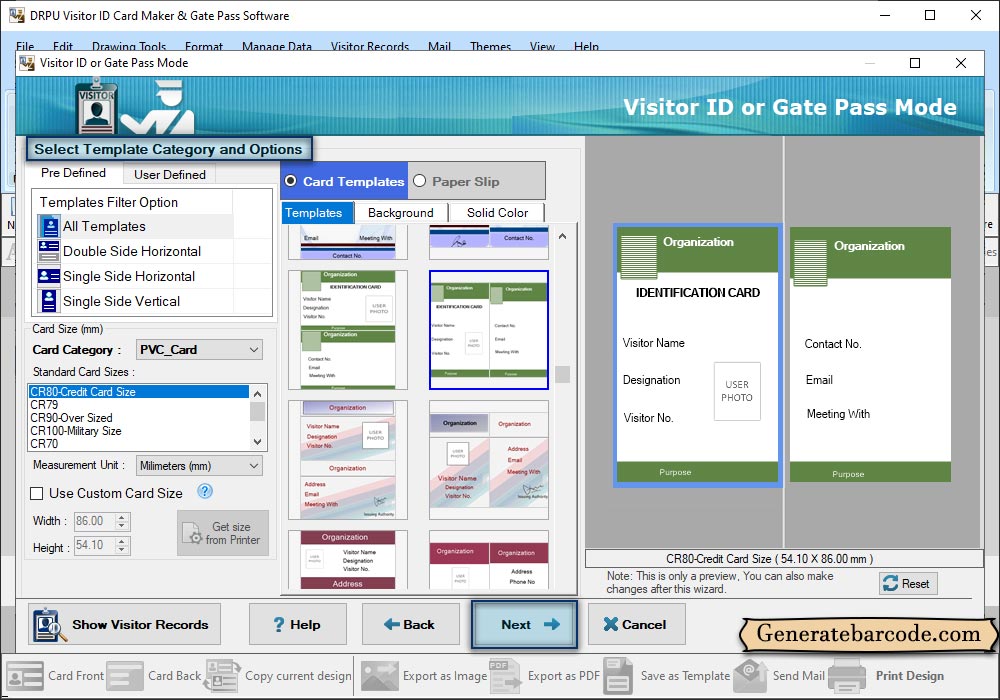Open the Measurement Unit dropdown
The height and width of the screenshot is (700, 1000).
200,466
